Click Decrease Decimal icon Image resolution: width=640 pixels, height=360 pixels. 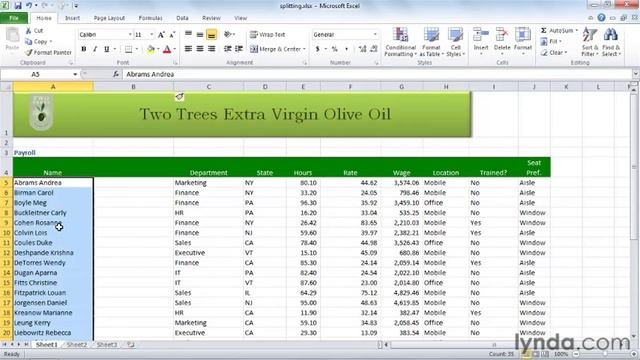[x=373, y=49]
